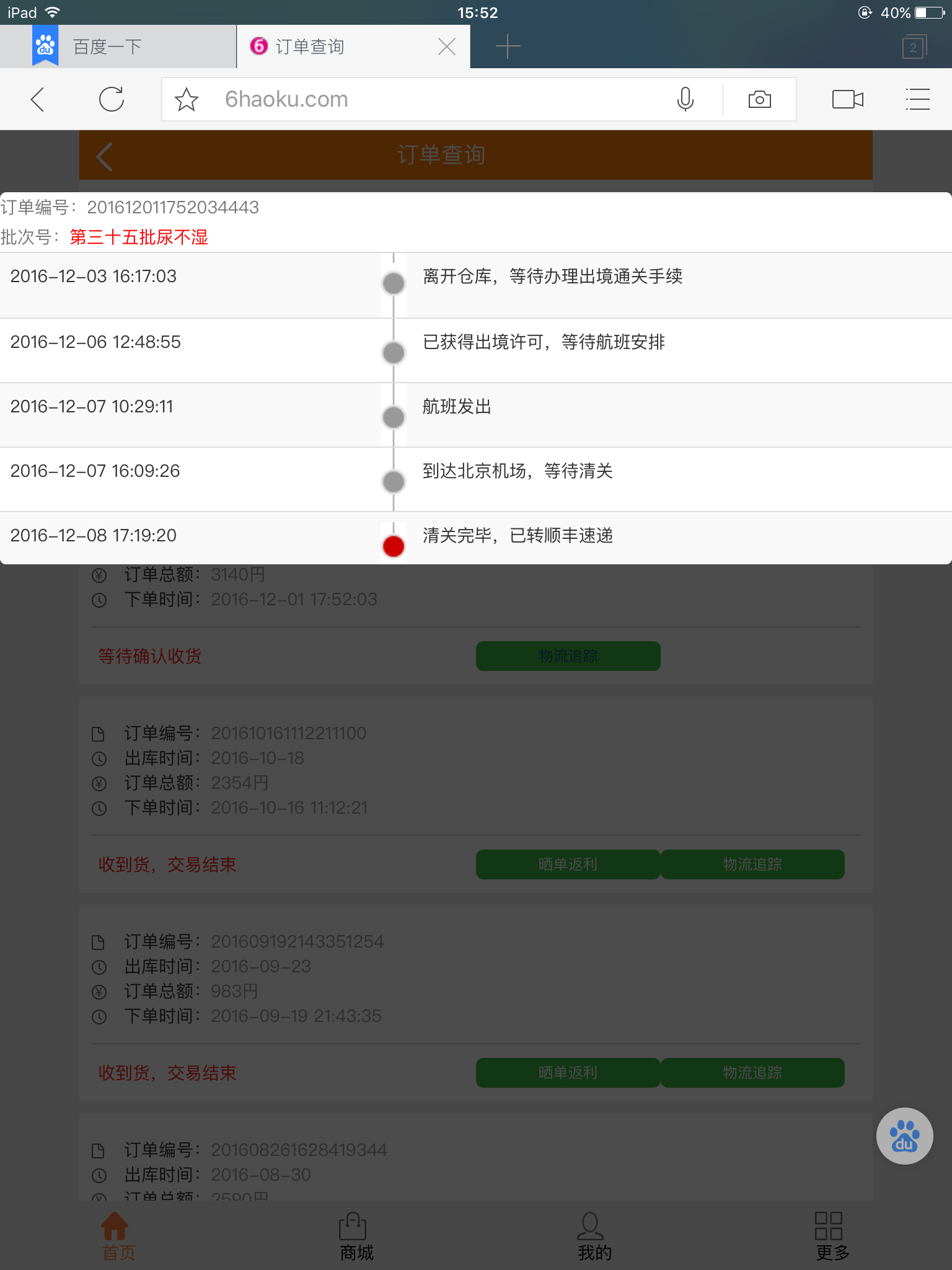The image size is (952, 1270).
Task: Click 订单总额 2354円 text
Action: click(x=196, y=783)
